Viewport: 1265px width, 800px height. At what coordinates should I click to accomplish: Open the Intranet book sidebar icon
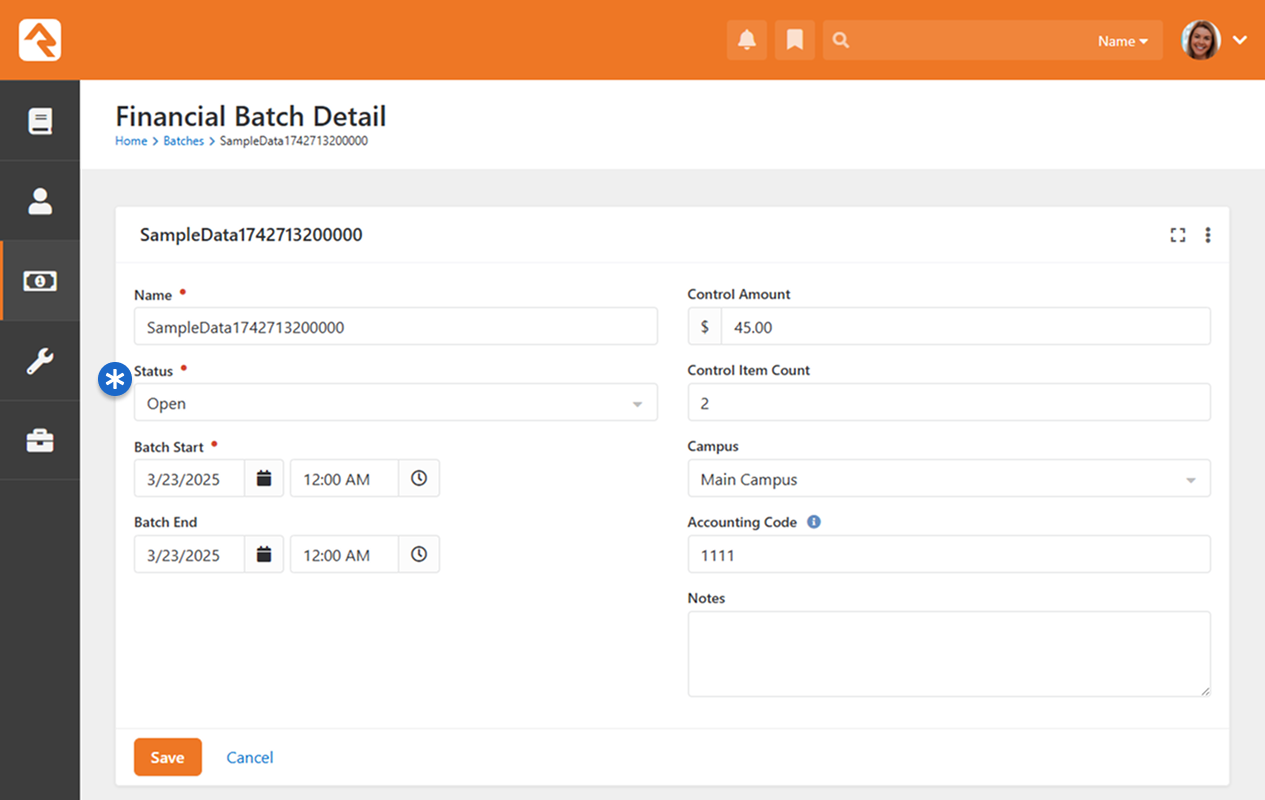tap(40, 121)
